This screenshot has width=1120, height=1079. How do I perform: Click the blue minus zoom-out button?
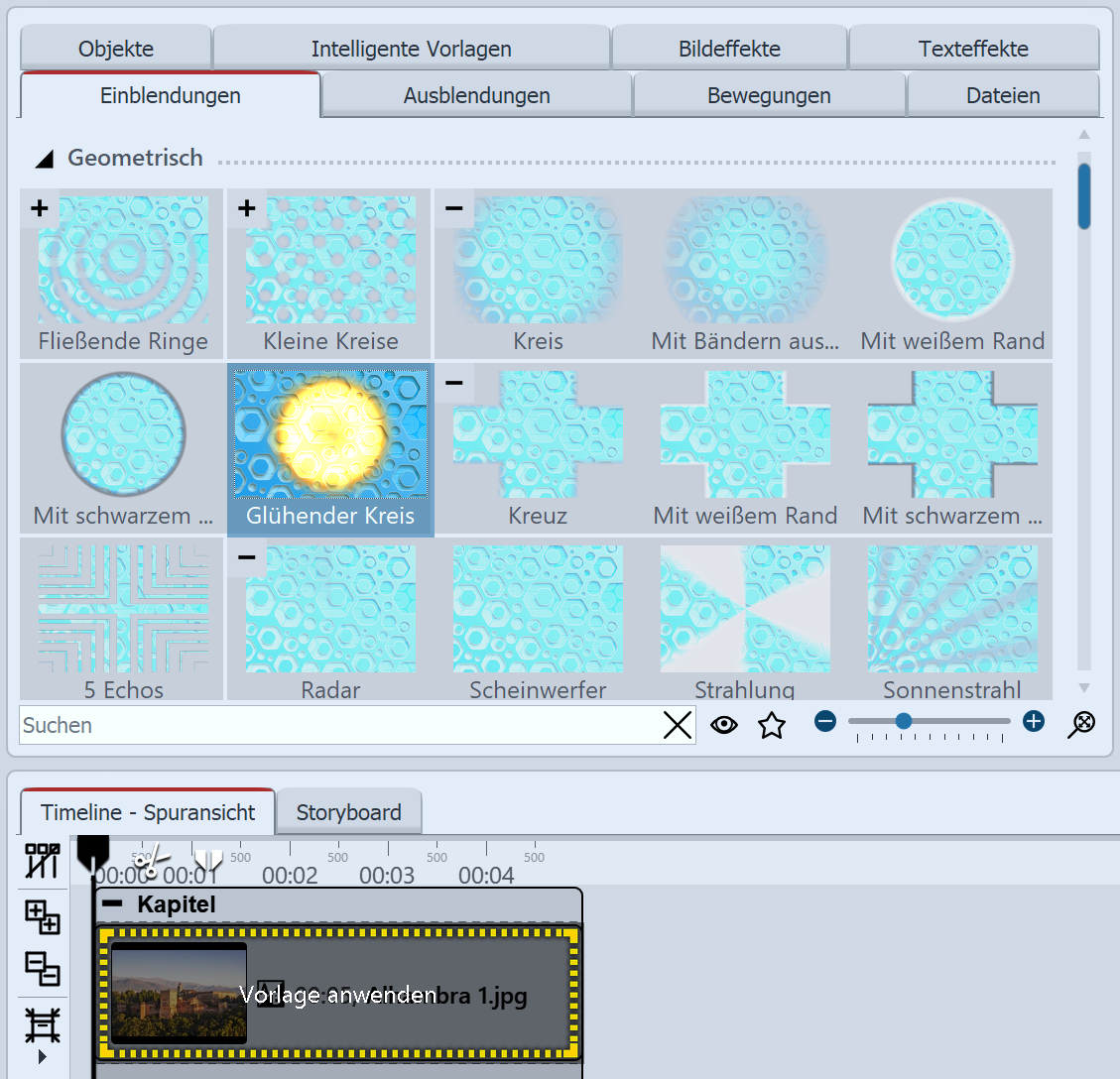point(825,722)
